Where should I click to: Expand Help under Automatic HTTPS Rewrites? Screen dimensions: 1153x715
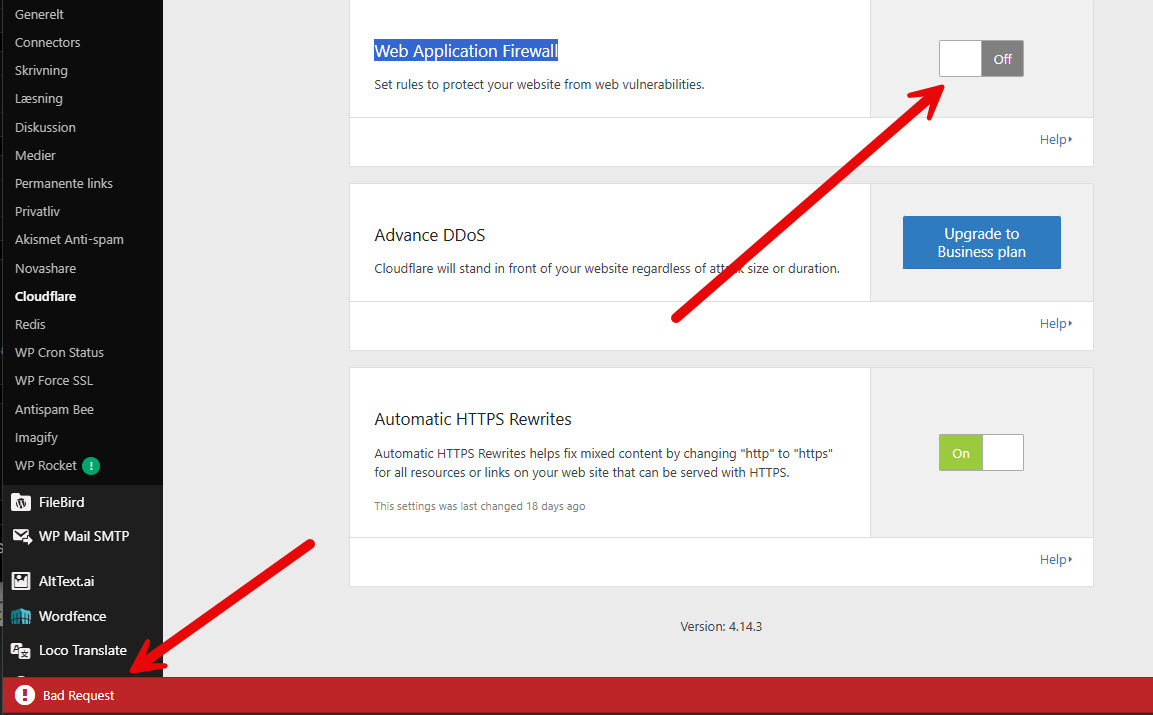pyautogui.click(x=1055, y=560)
